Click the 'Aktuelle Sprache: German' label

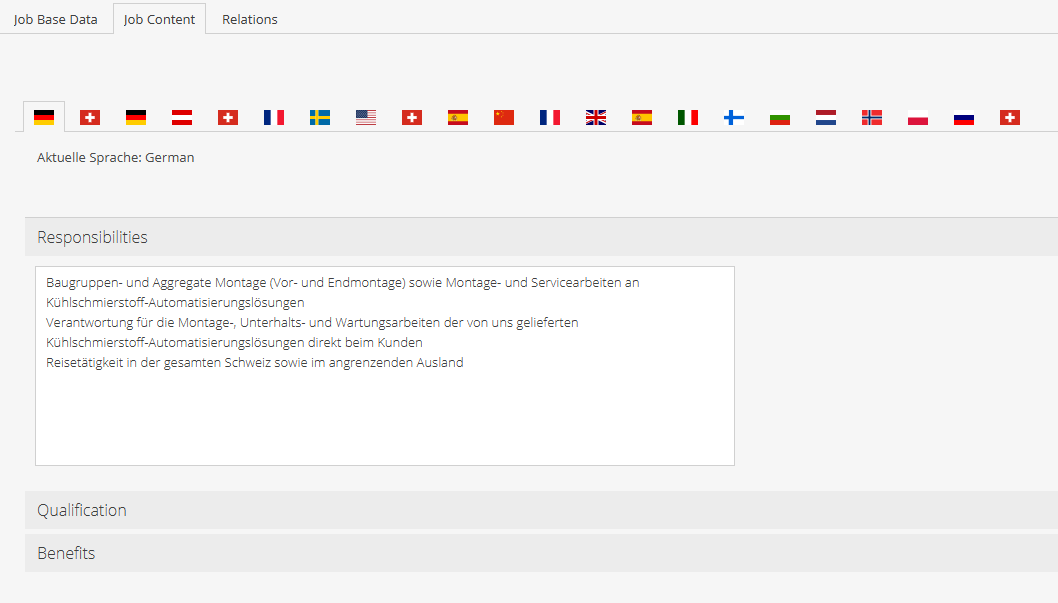[x=116, y=158]
